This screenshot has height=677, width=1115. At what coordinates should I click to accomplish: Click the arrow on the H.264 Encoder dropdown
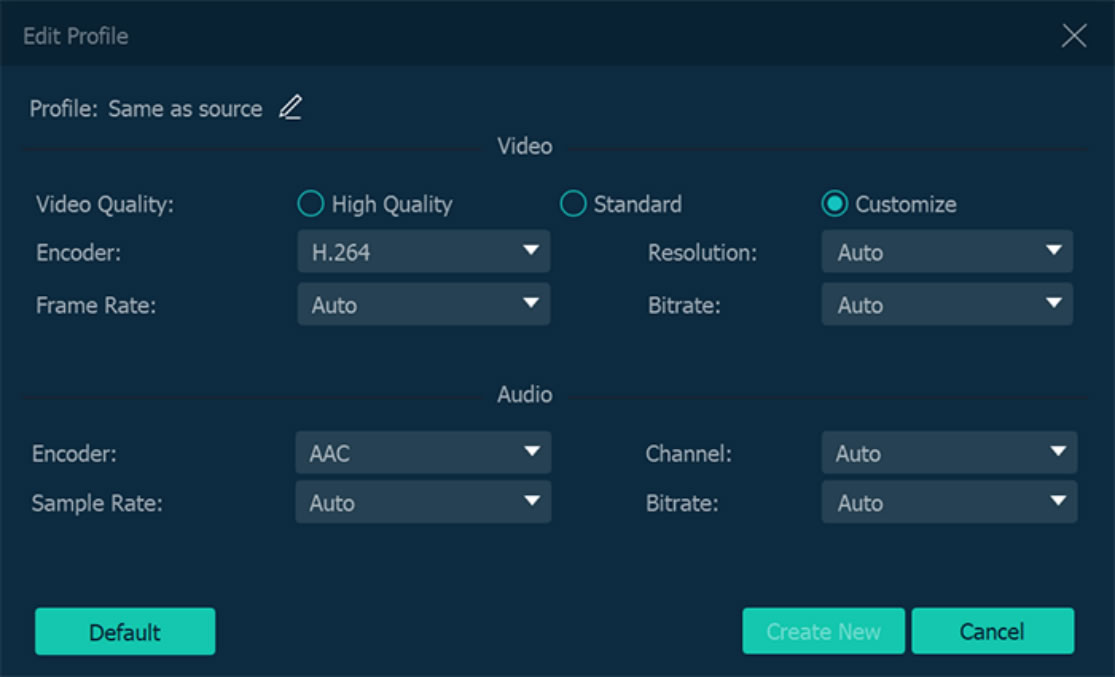coord(531,252)
